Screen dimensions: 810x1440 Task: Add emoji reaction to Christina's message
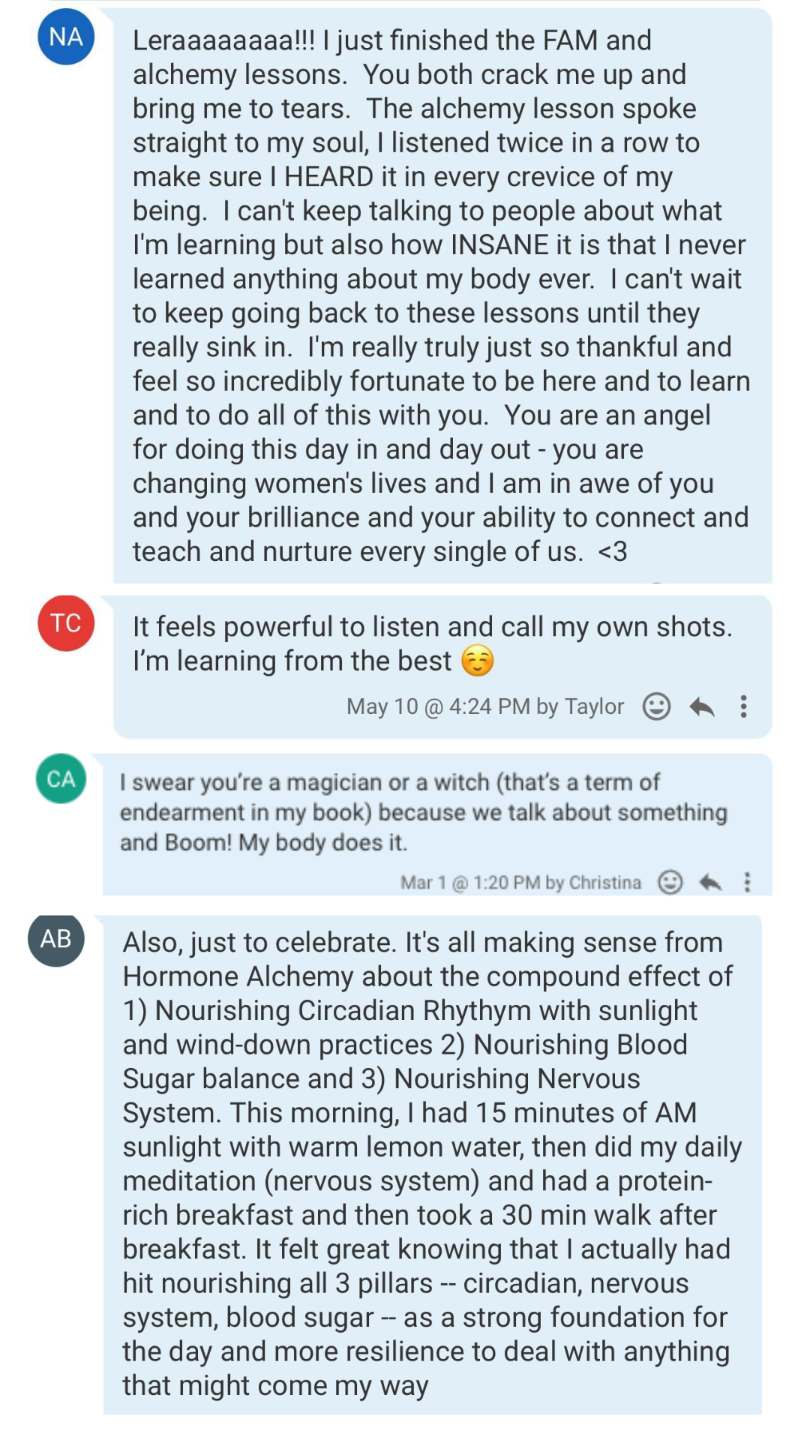coord(670,882)
